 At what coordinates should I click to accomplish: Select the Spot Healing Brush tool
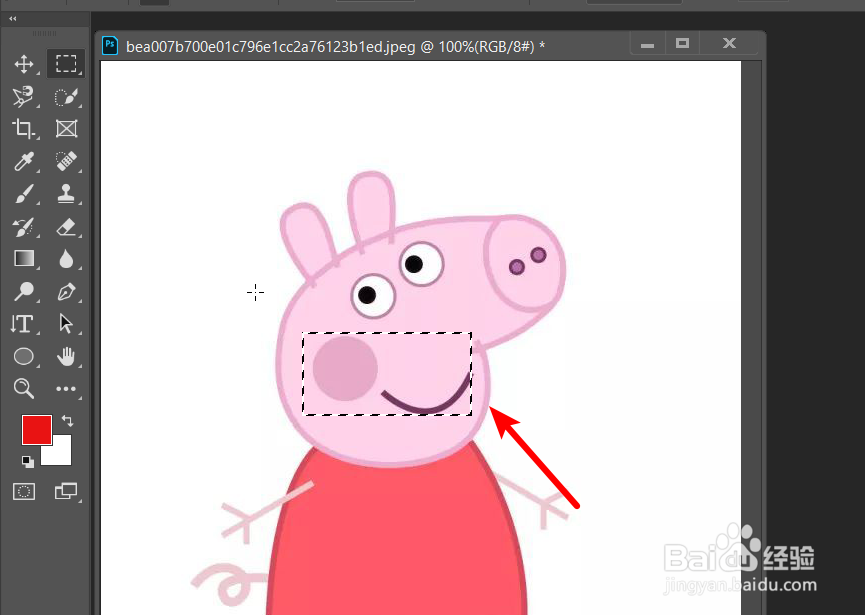[66, 161]
